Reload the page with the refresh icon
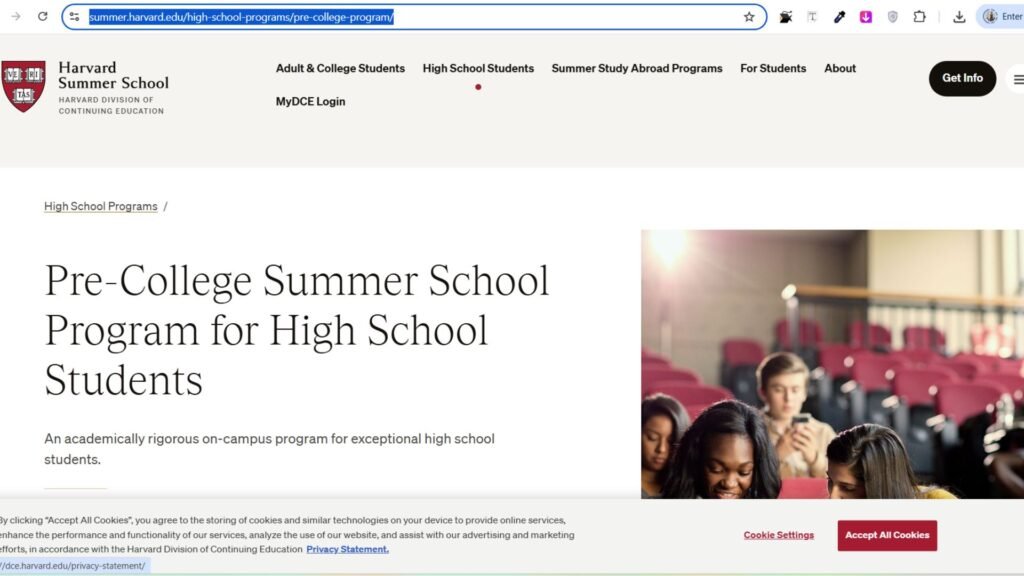The height and width of the screenshot is (576, 1024). (x=42, y=16)
